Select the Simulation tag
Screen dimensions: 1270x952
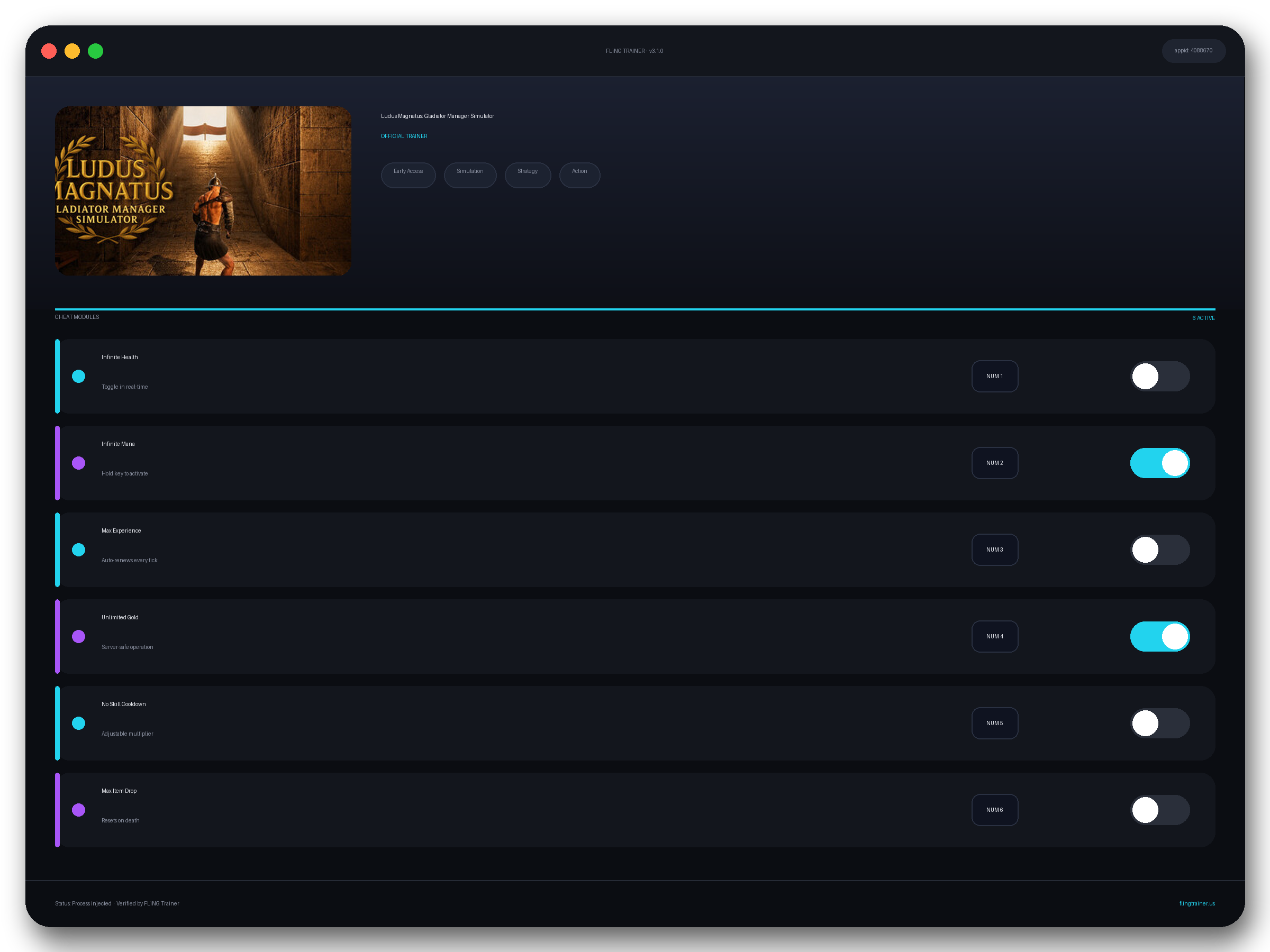(x=470, y=175)
